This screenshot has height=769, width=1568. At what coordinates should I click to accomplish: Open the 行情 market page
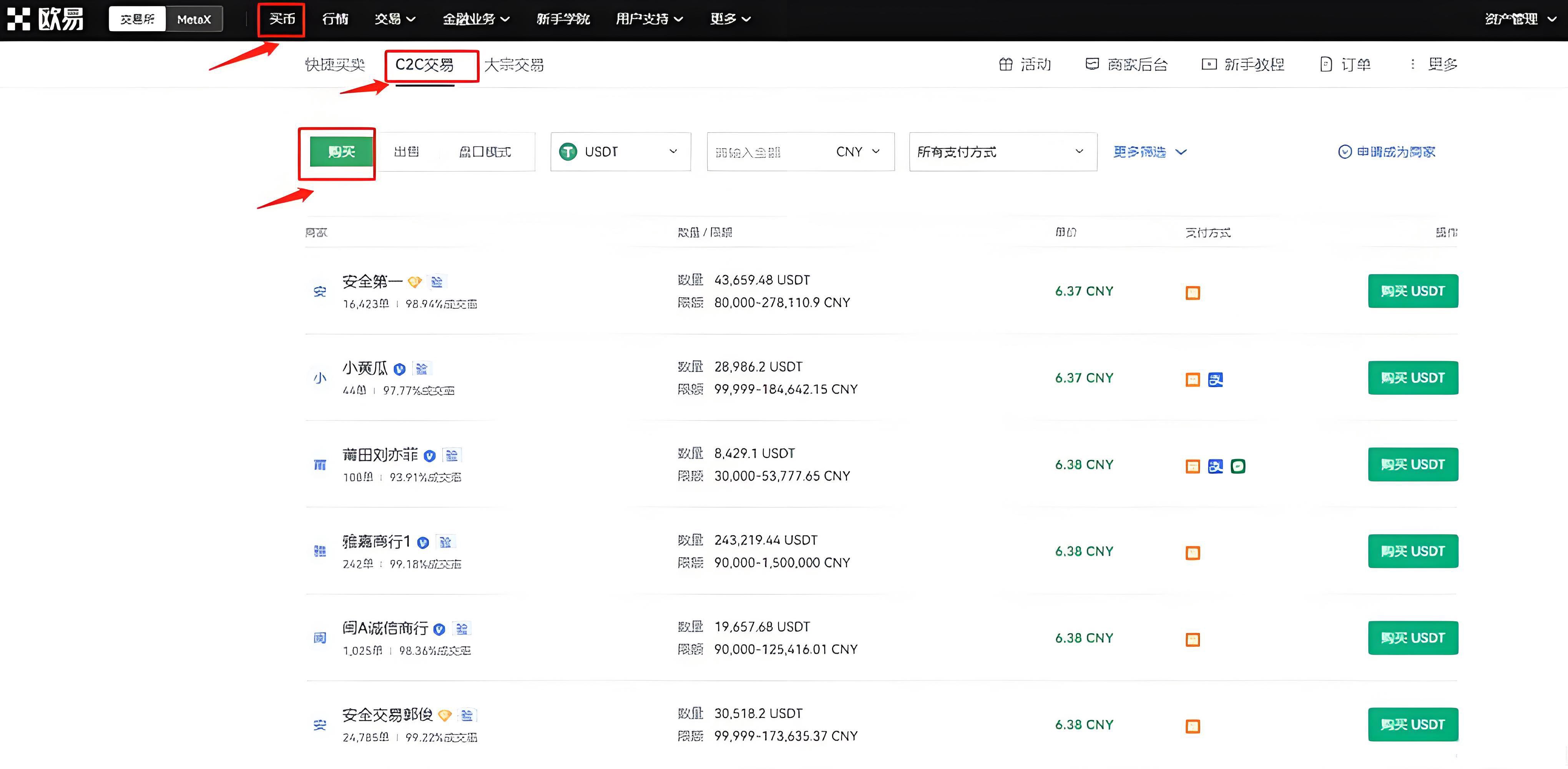335,19
